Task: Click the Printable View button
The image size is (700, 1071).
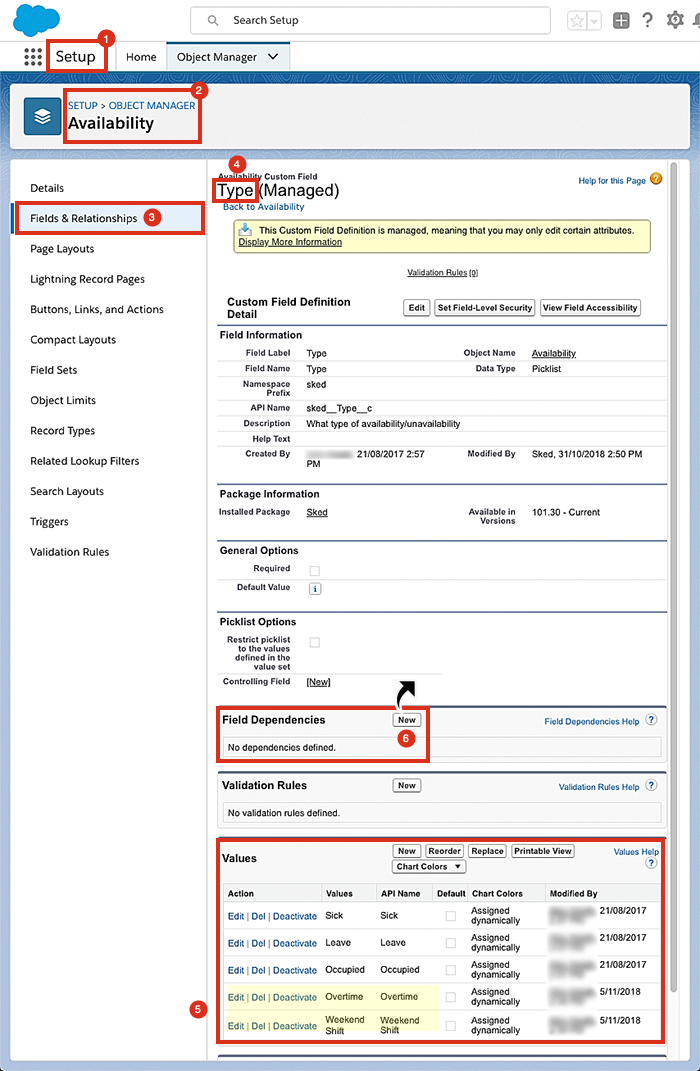Action: [543, 851]
